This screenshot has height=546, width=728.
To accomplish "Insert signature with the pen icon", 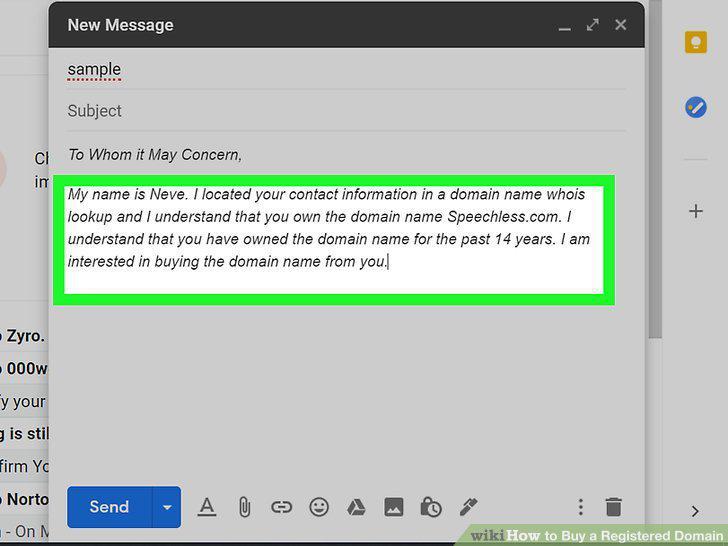I will [468, 507].
